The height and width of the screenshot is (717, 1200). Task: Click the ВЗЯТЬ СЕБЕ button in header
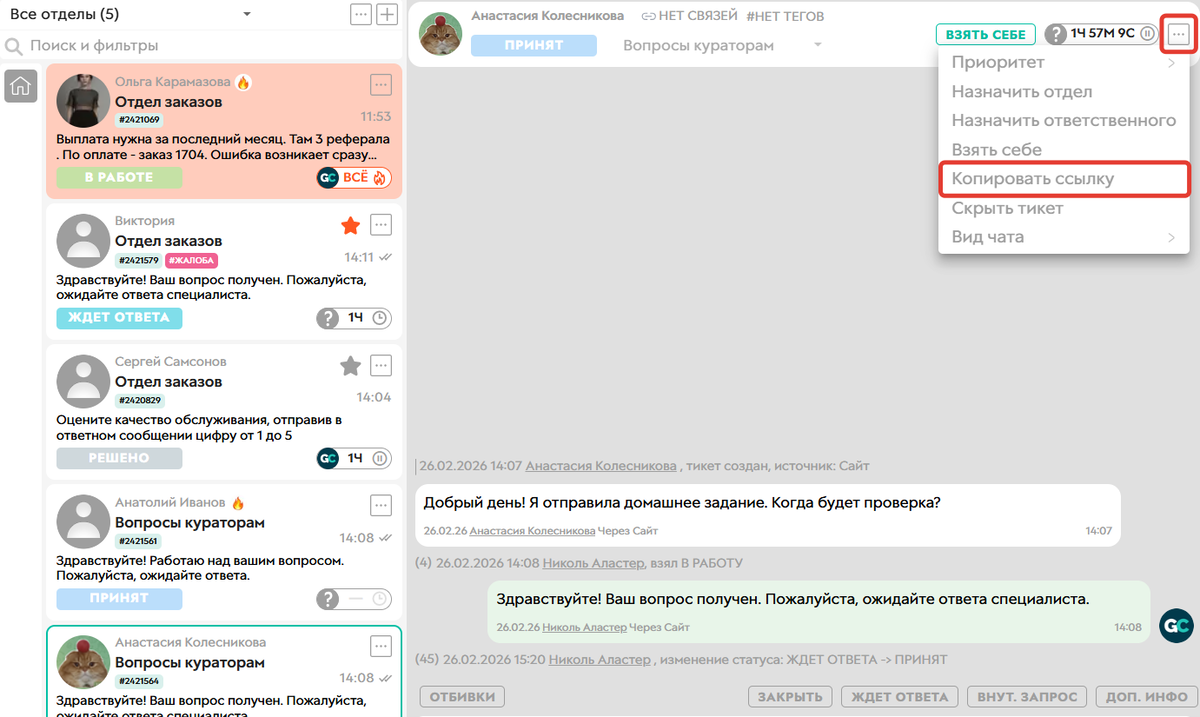pyautogui.click(x=985, y=34)
